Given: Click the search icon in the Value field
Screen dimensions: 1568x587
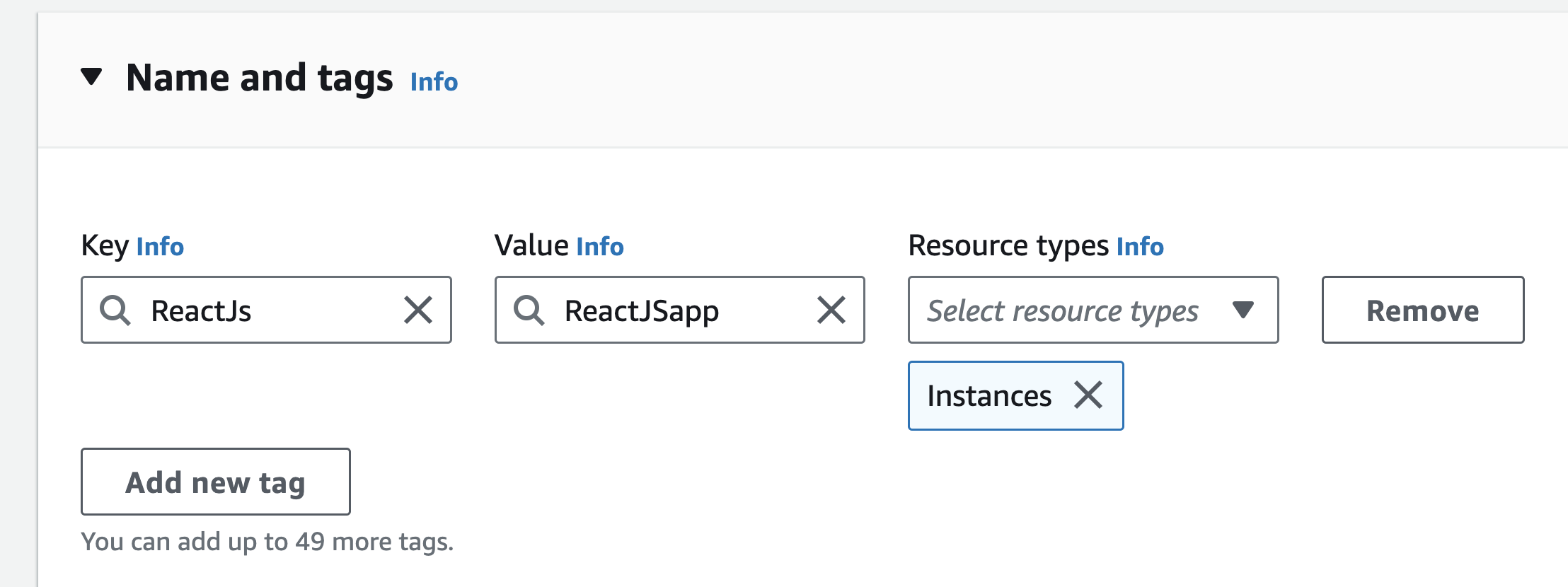Looking at the screenshot, I should click(x=529, y=310).
